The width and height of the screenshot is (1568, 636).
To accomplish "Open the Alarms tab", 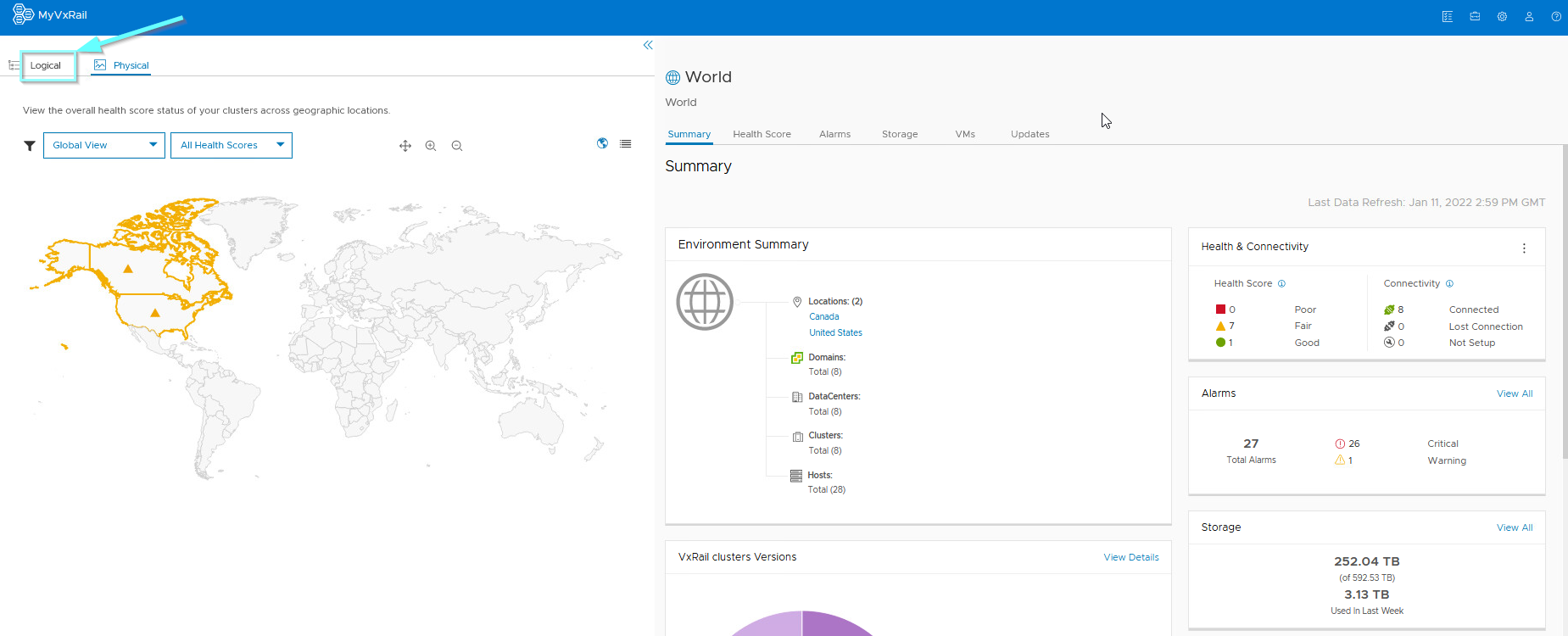I will pyautogui.click(x=835, y=134).
